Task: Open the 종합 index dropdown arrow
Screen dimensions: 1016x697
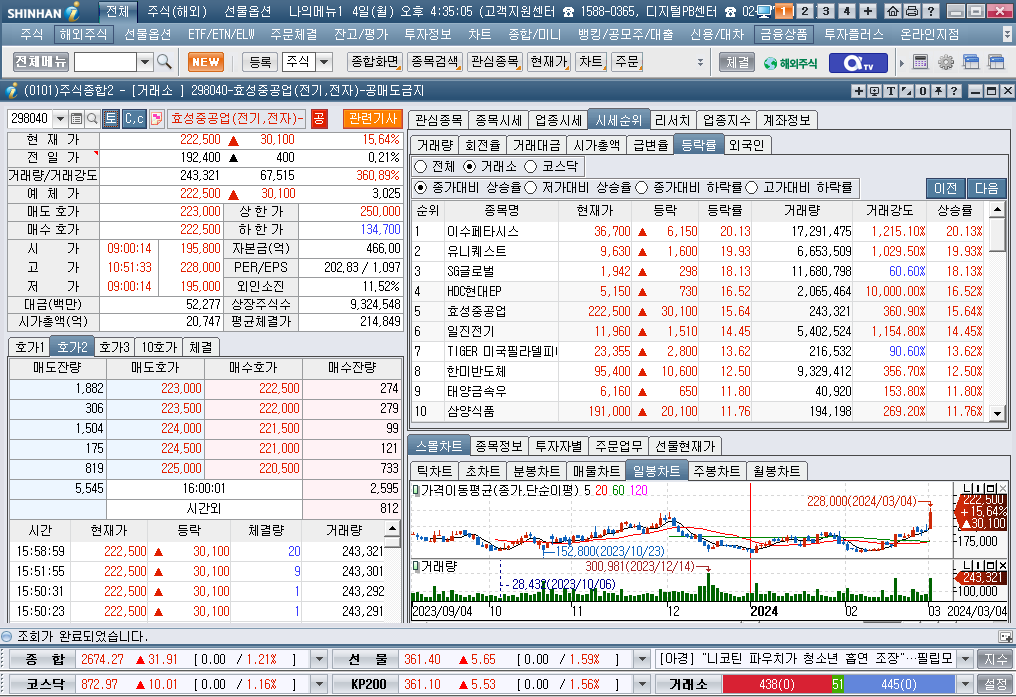Action: [319, 659]
